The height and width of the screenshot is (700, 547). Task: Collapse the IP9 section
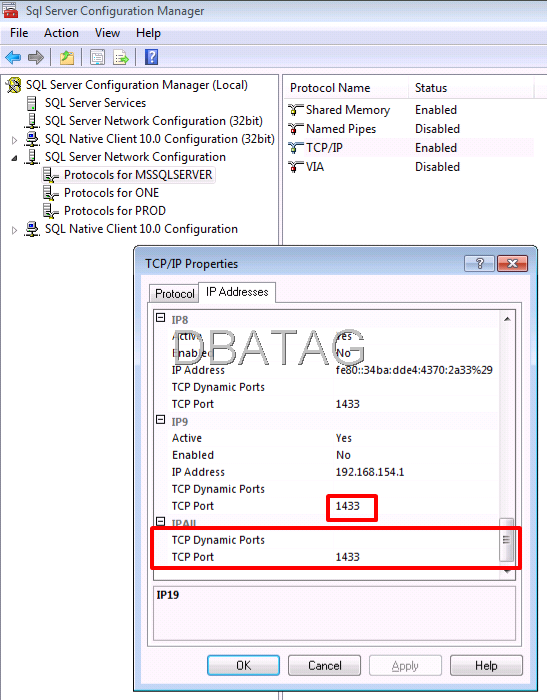tap(161, 420)
